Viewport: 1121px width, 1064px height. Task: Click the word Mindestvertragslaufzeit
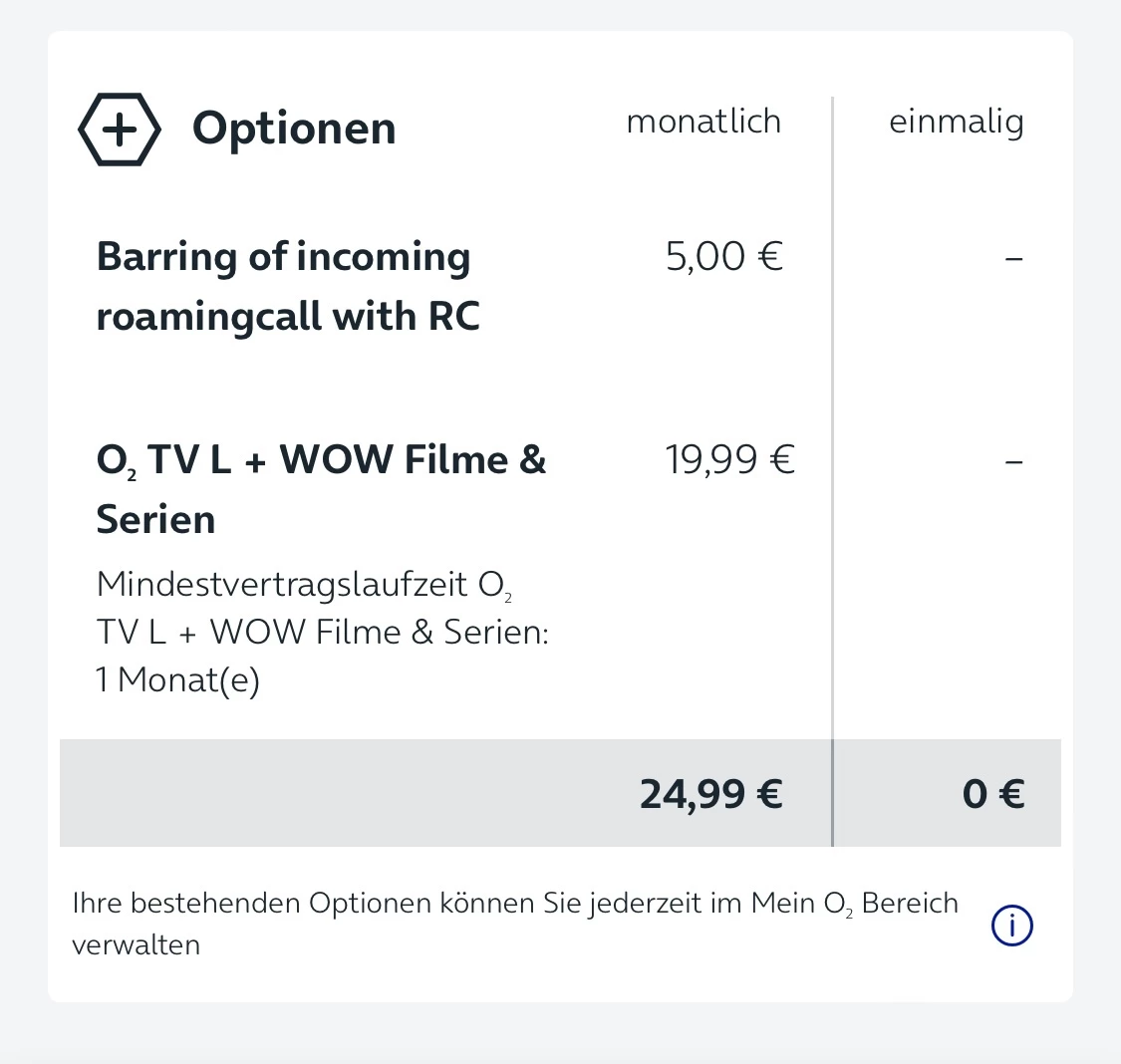[282, 584]
